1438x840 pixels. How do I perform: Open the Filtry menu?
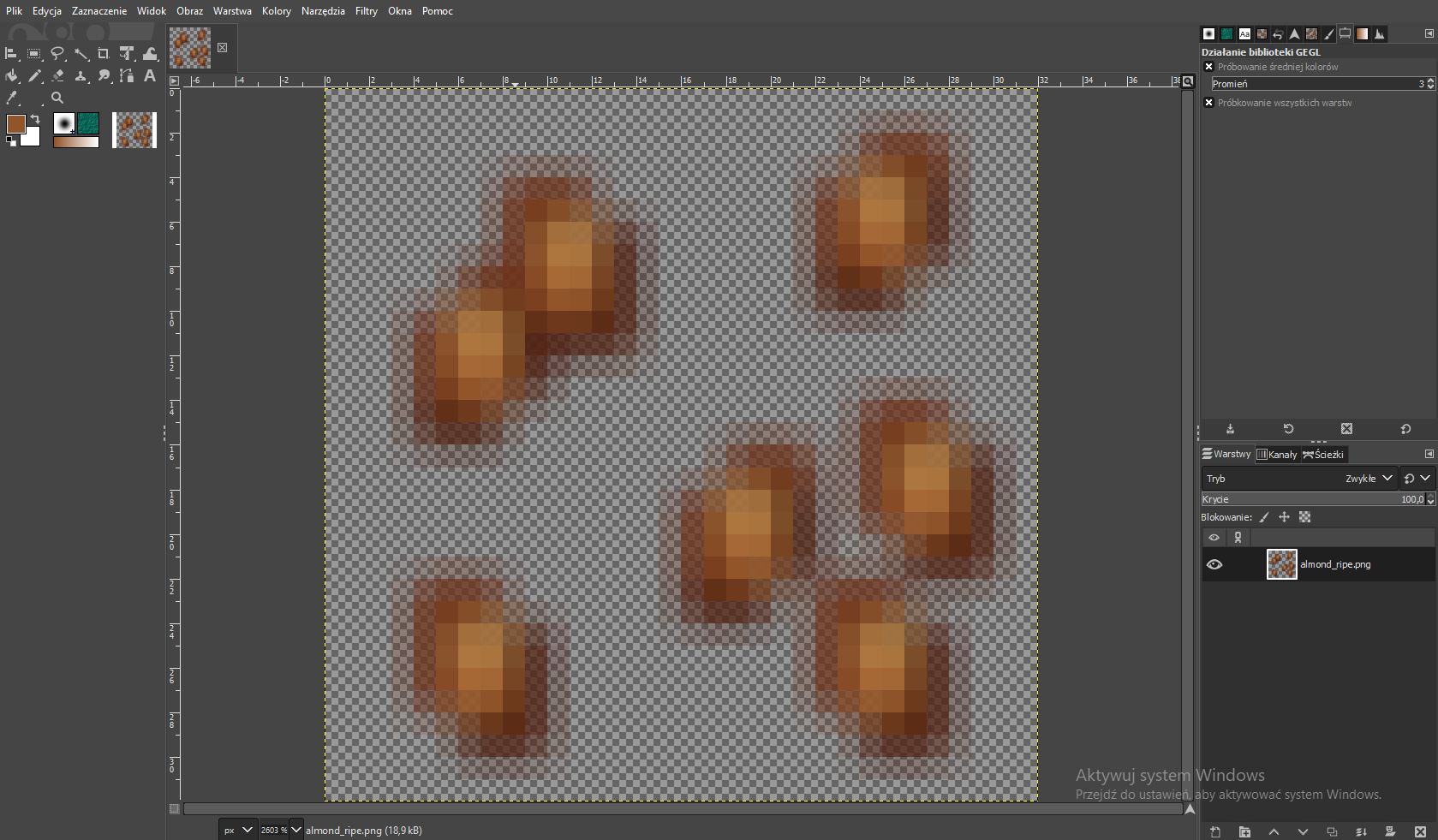pos(367,11)
